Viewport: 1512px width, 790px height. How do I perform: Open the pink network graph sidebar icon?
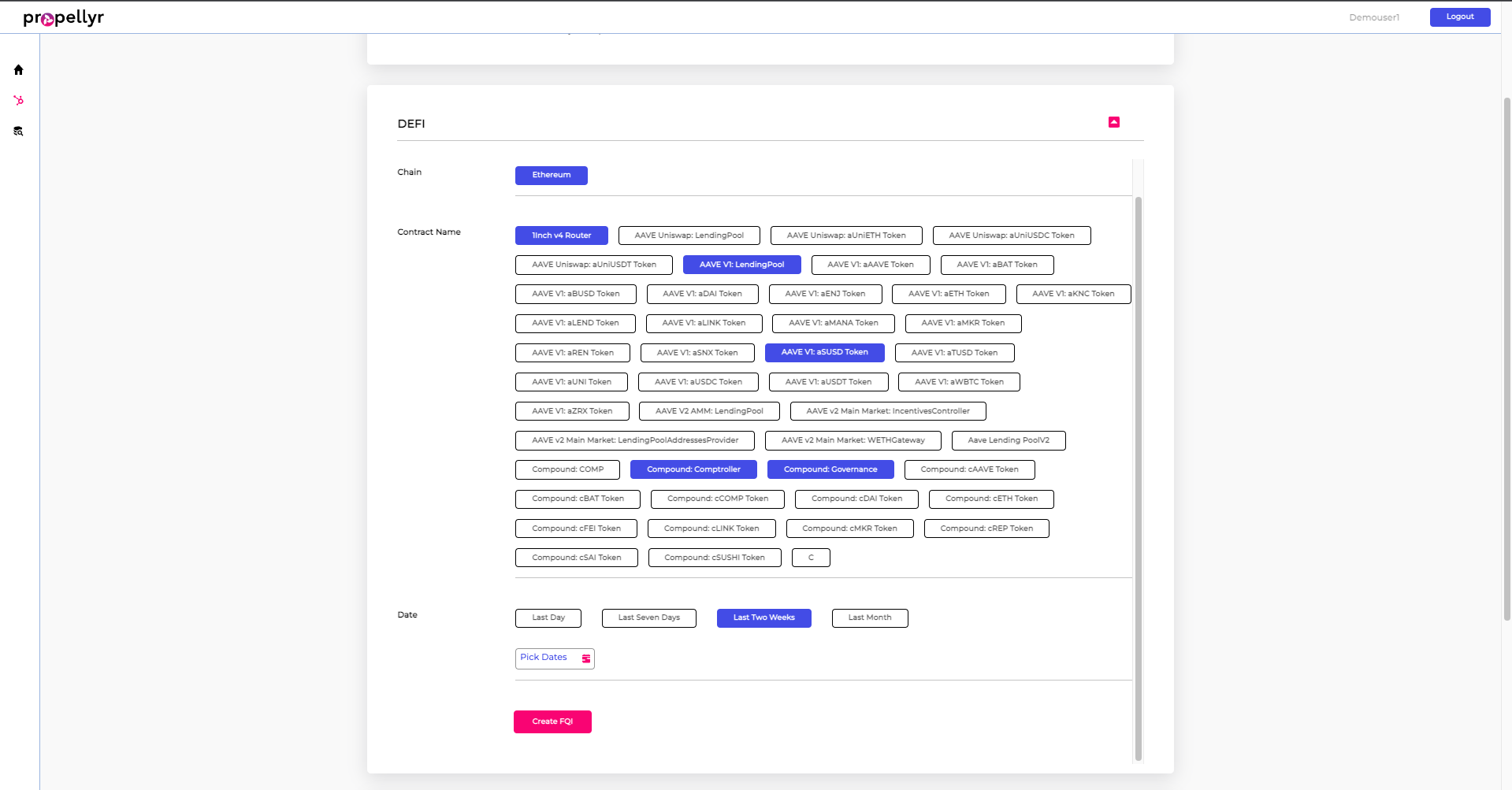coord(18,101)
